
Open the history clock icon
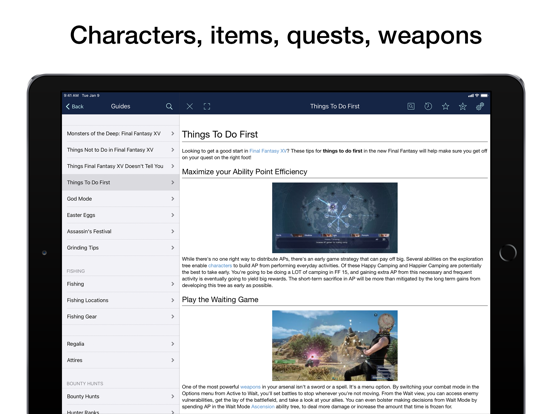pos(428,106)
